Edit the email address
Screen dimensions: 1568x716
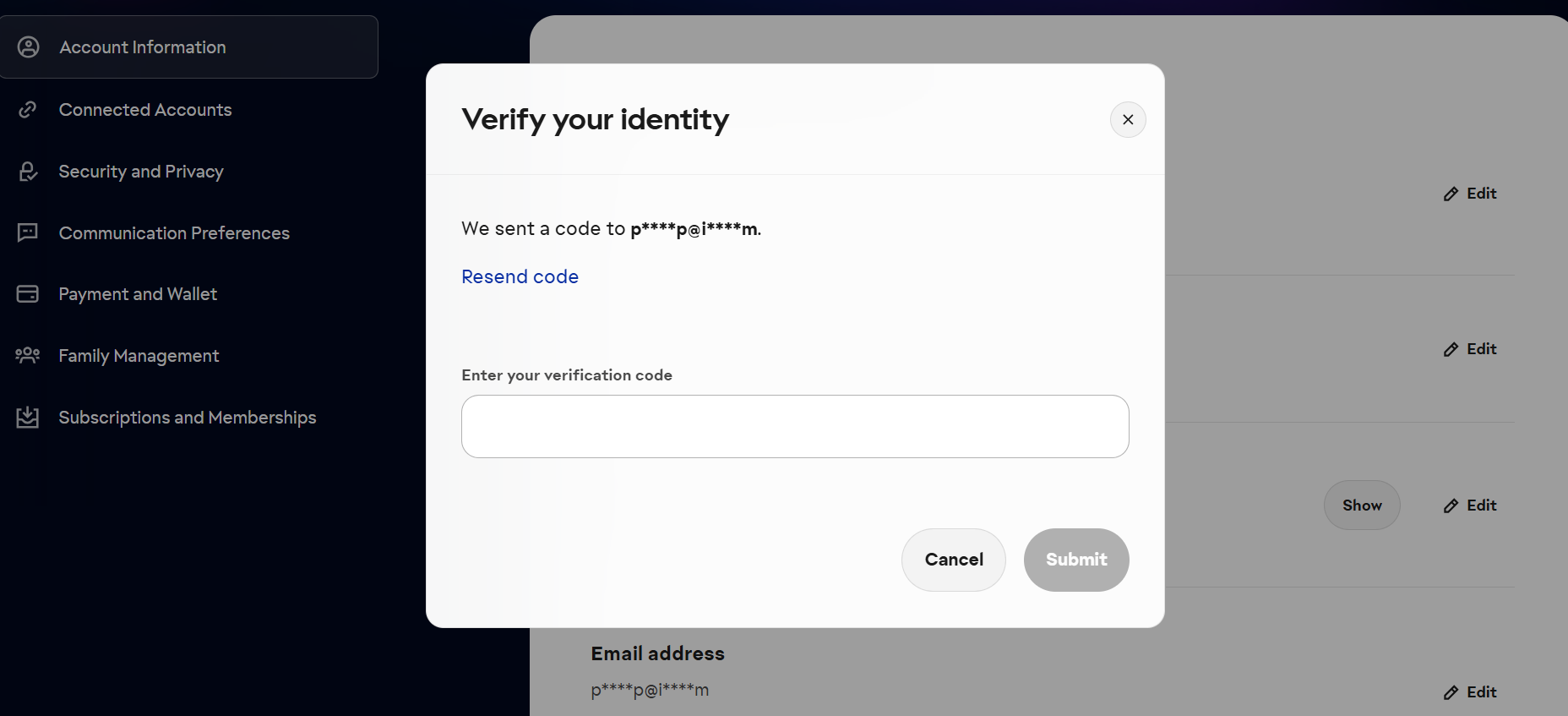pos(1470,692)
